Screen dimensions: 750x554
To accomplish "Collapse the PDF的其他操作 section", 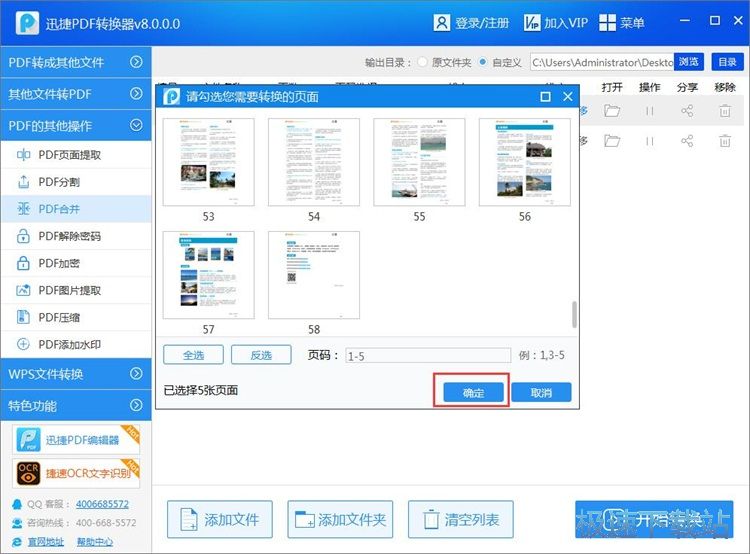I will 76,125.
